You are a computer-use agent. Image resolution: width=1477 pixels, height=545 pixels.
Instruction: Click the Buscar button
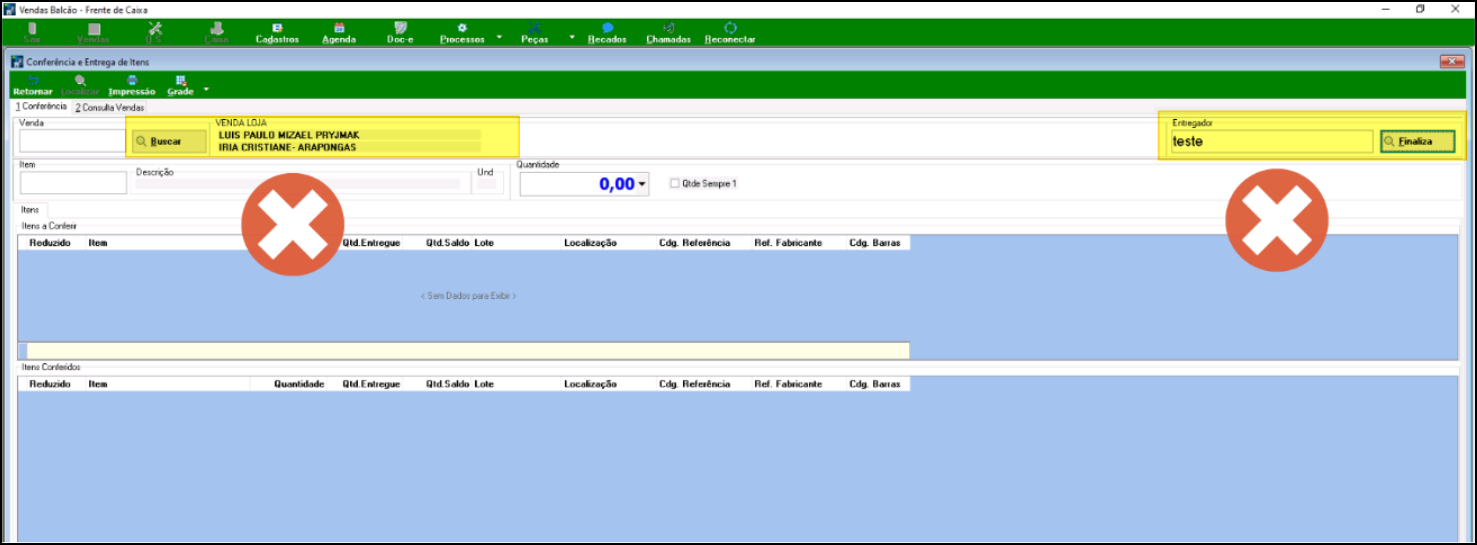pyautogui.click(x=170, y=142)
